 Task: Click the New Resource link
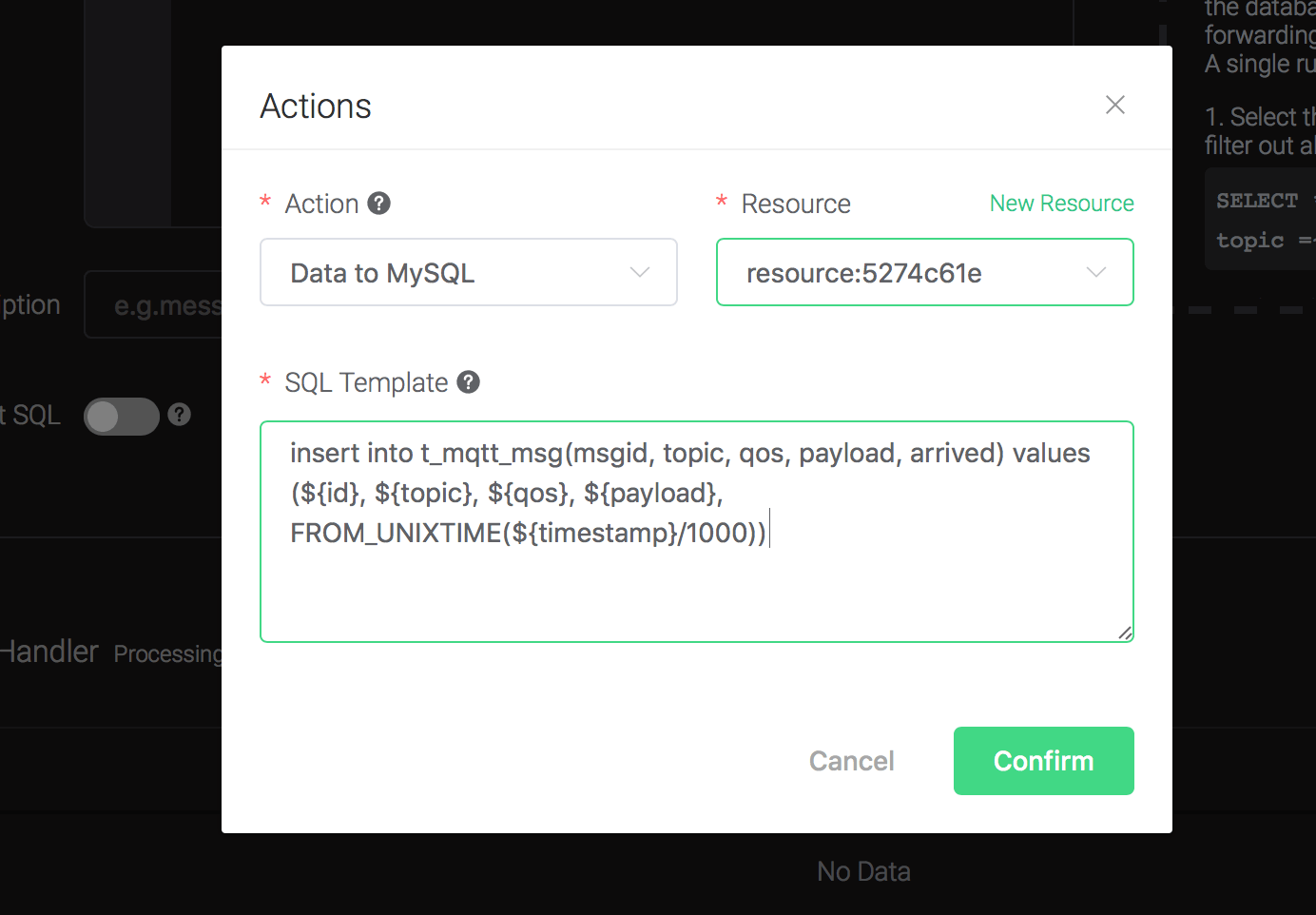[x=1061, y=204]
